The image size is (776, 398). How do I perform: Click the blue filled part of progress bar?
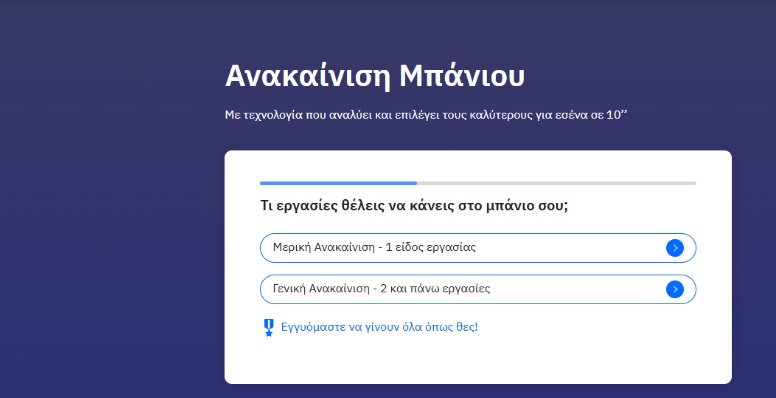[338, 183]
